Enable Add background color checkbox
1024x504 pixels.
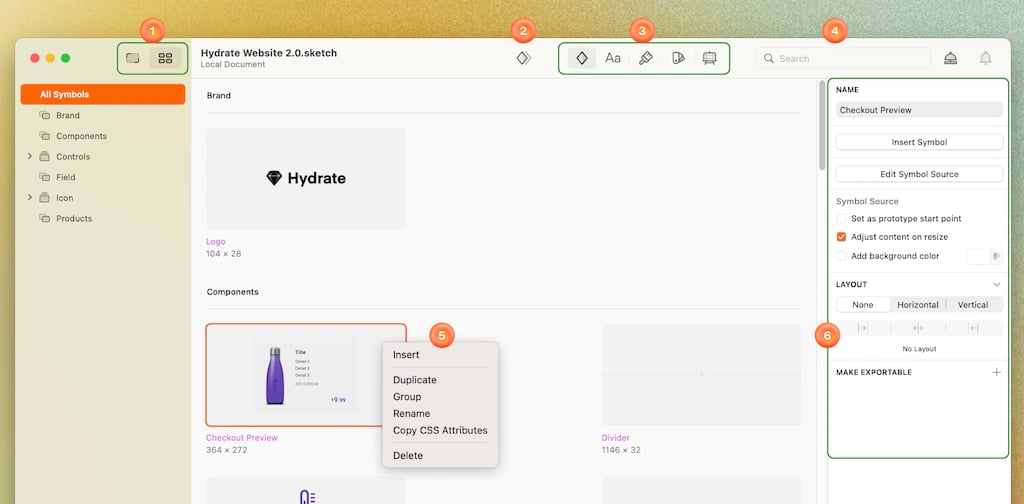coord(841,256)
